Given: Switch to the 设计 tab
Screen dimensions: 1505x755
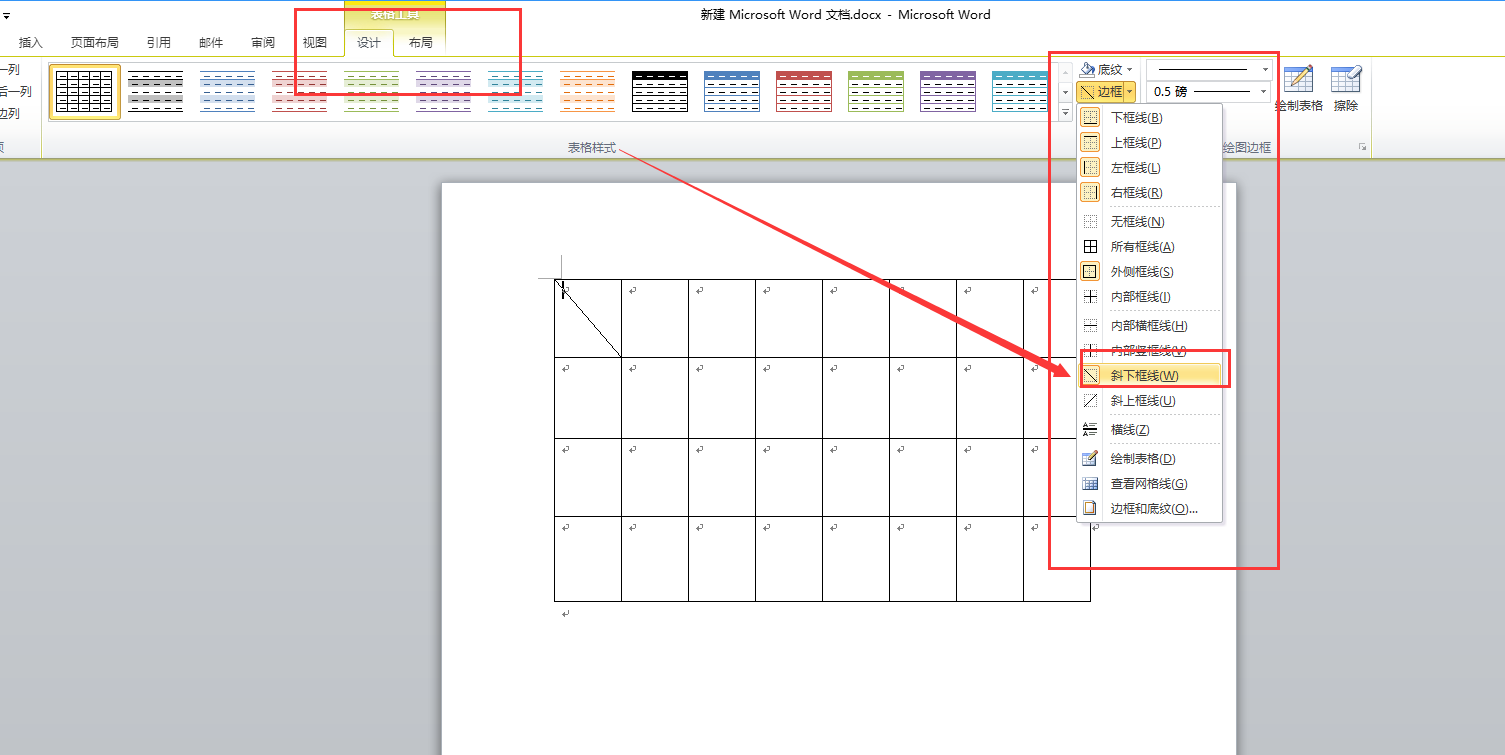Looking at the screenshot, I should pos(369,43).
